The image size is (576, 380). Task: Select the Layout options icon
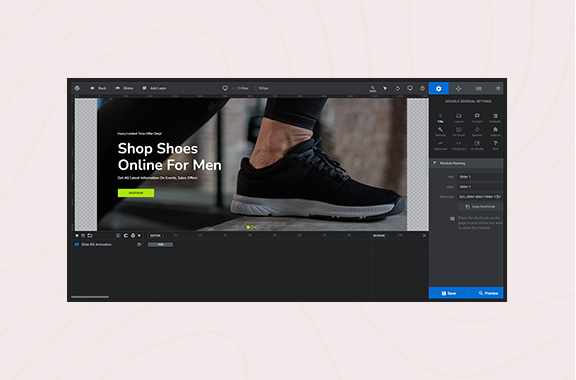(x=458, y=118)
